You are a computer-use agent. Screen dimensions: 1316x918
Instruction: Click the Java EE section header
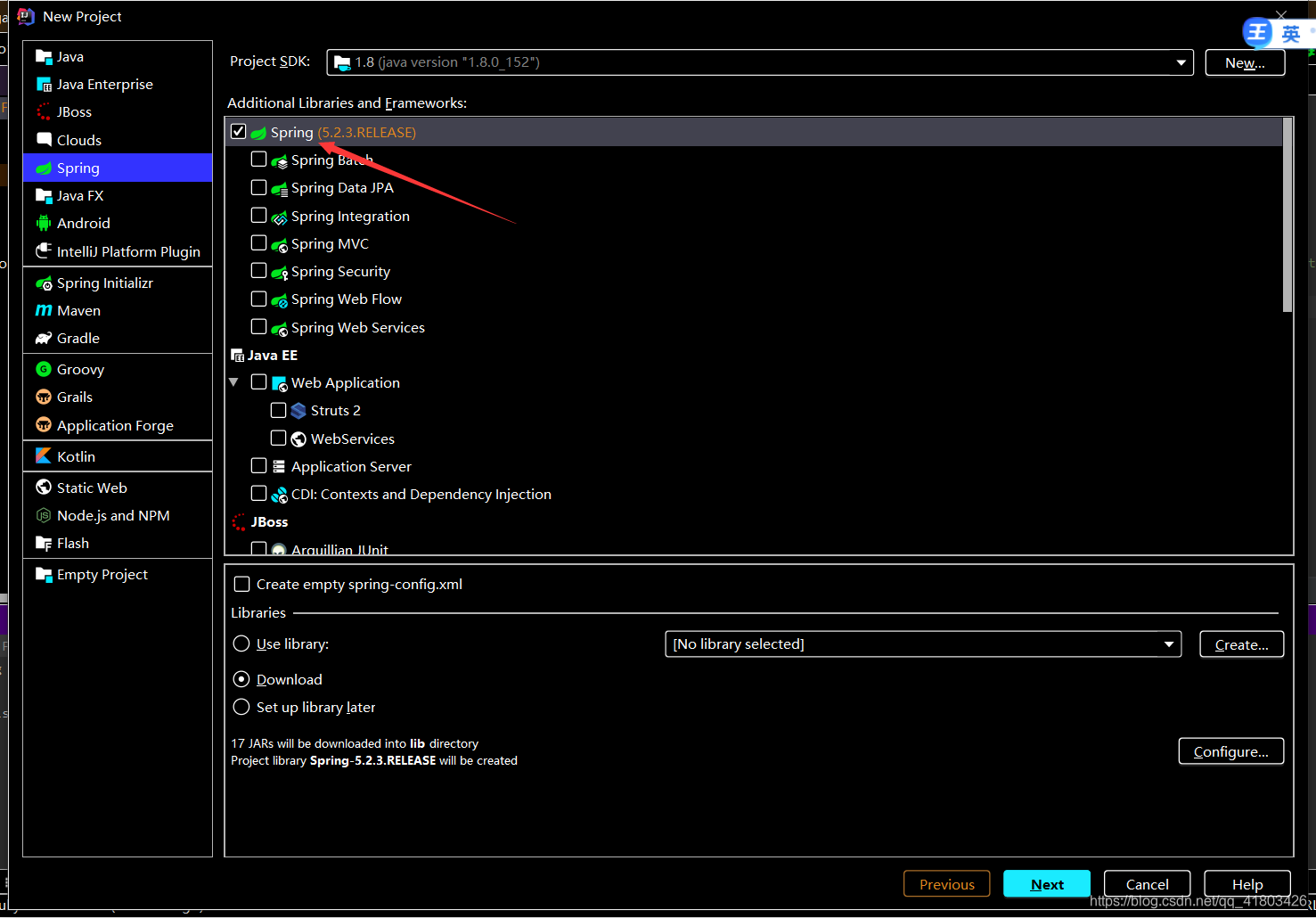click(273, 355)
